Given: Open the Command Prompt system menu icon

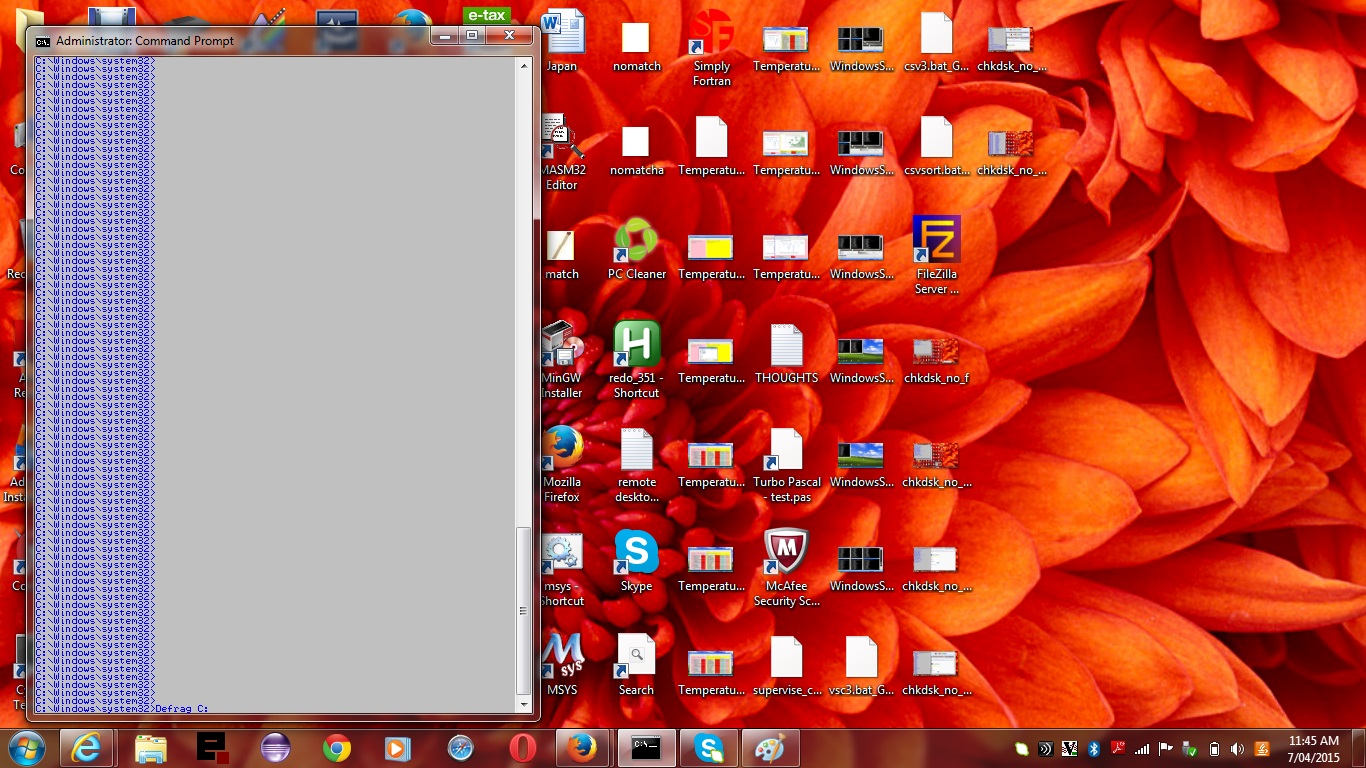Looking at the screenshot, I should [x=42, y=41].
